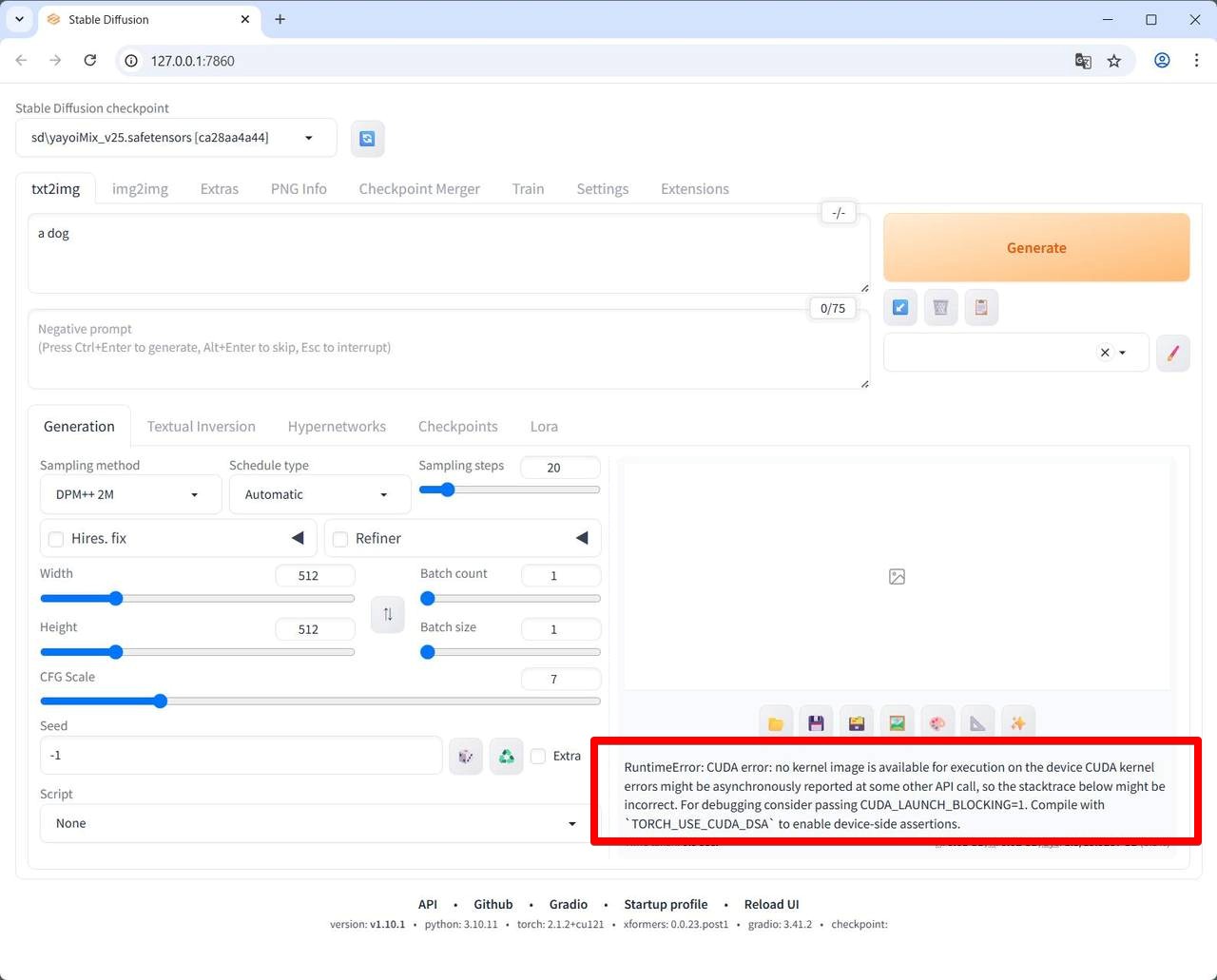The width and height of the screenshot is (1217, 980).
Task: Click the Sampling steps number field
Action: [x=561, y=468]
